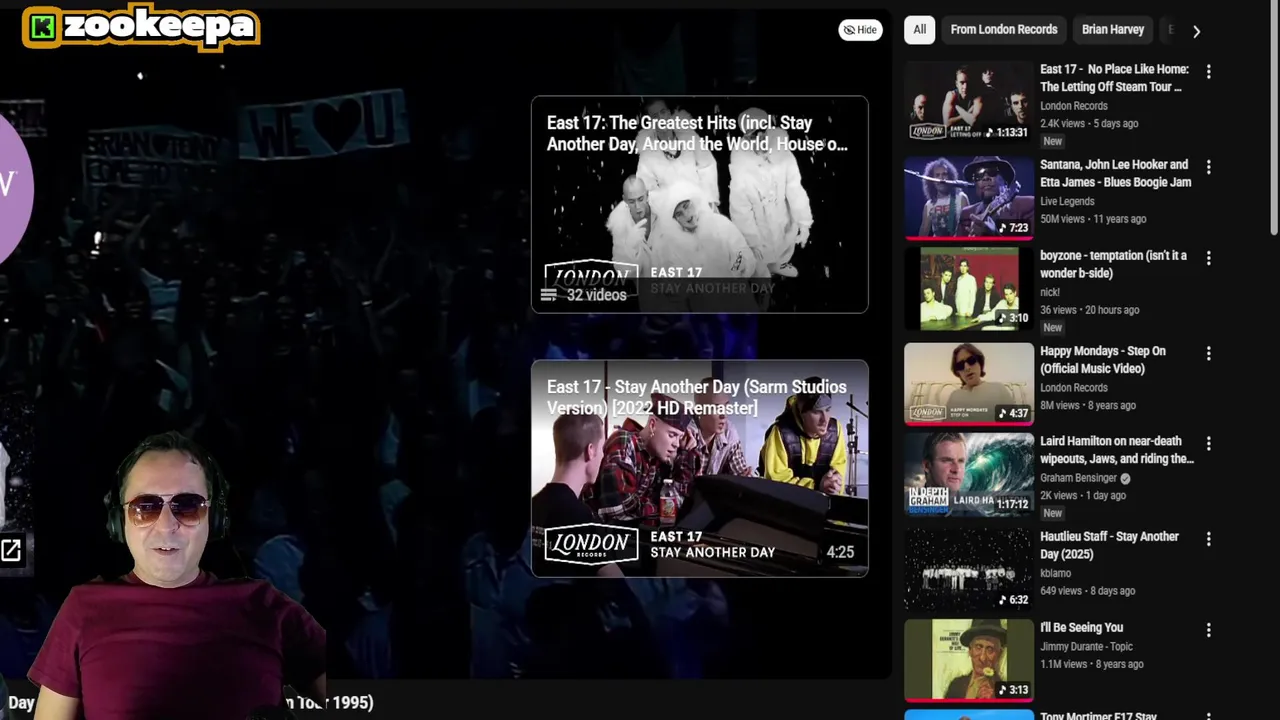Open options menu for Hautlieu Staff video

[x=1208, y=539]
